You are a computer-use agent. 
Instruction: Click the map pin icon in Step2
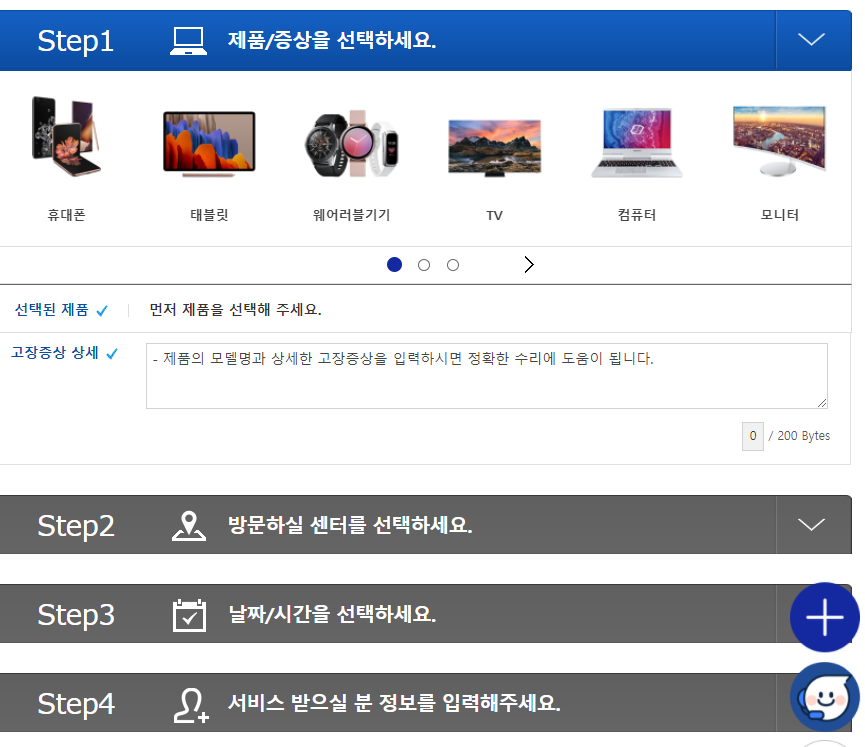(x=189, y=526)
